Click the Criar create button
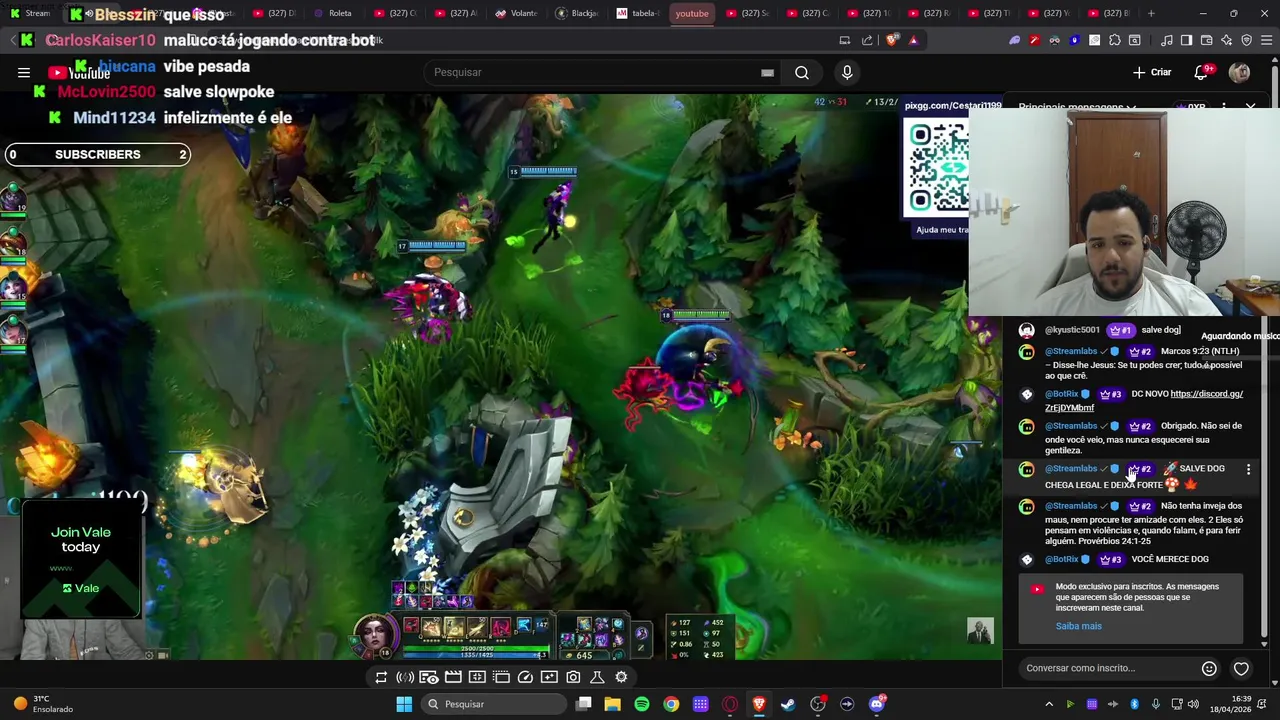Screen dimensions: 1280x720 [x=1151, y=72]
